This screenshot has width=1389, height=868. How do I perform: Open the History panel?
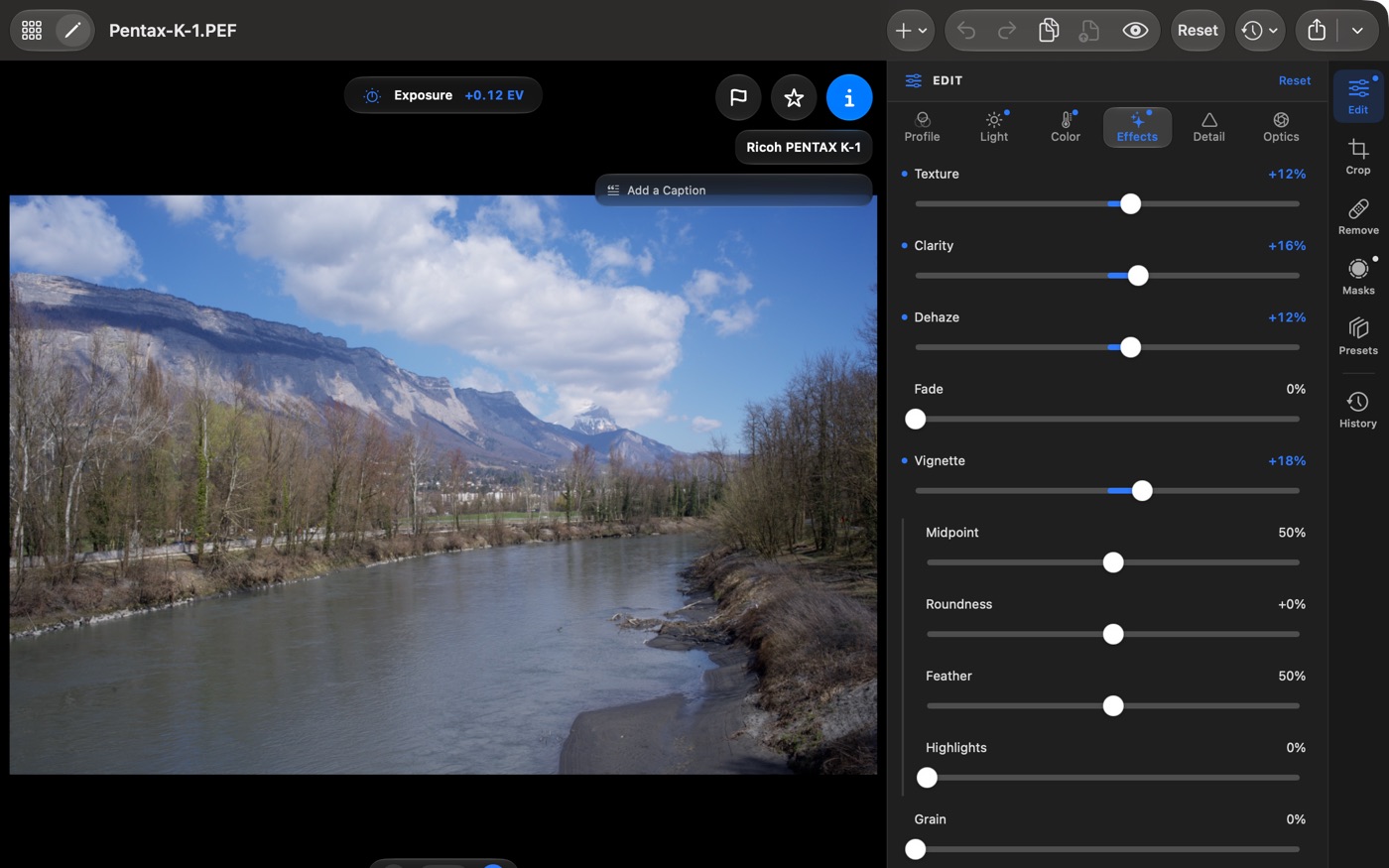click(x=1358, y=410)
